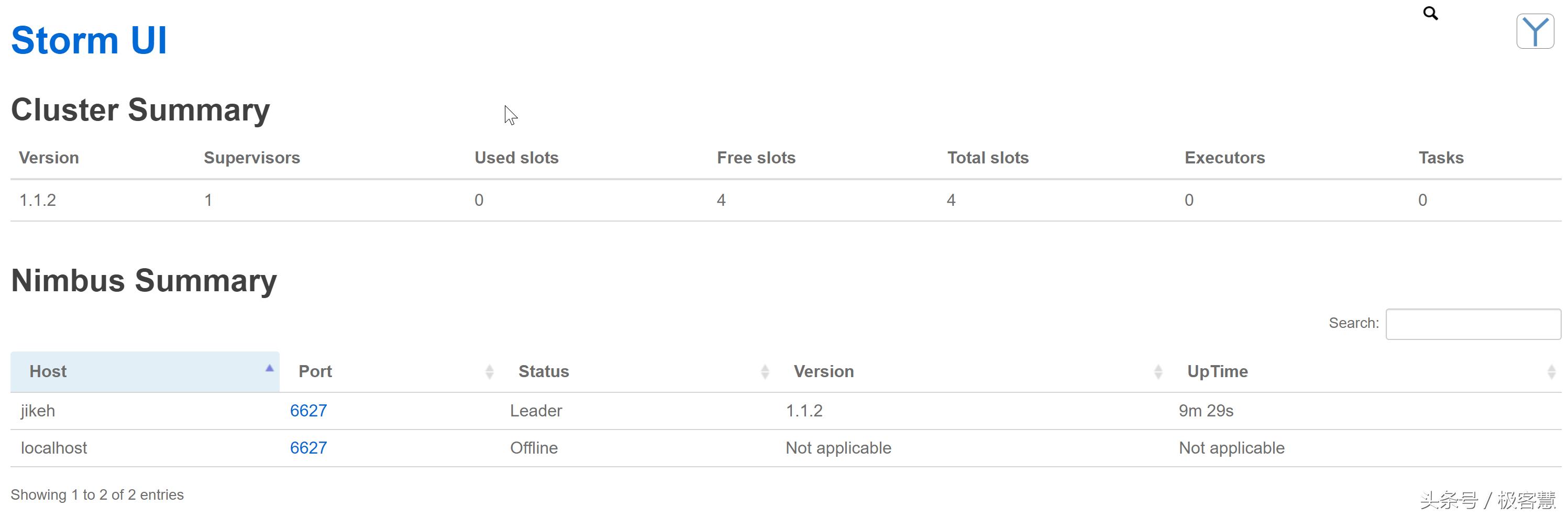
Task: Click the UpTime column sort arrows icon
Action: pos(1551,371)
